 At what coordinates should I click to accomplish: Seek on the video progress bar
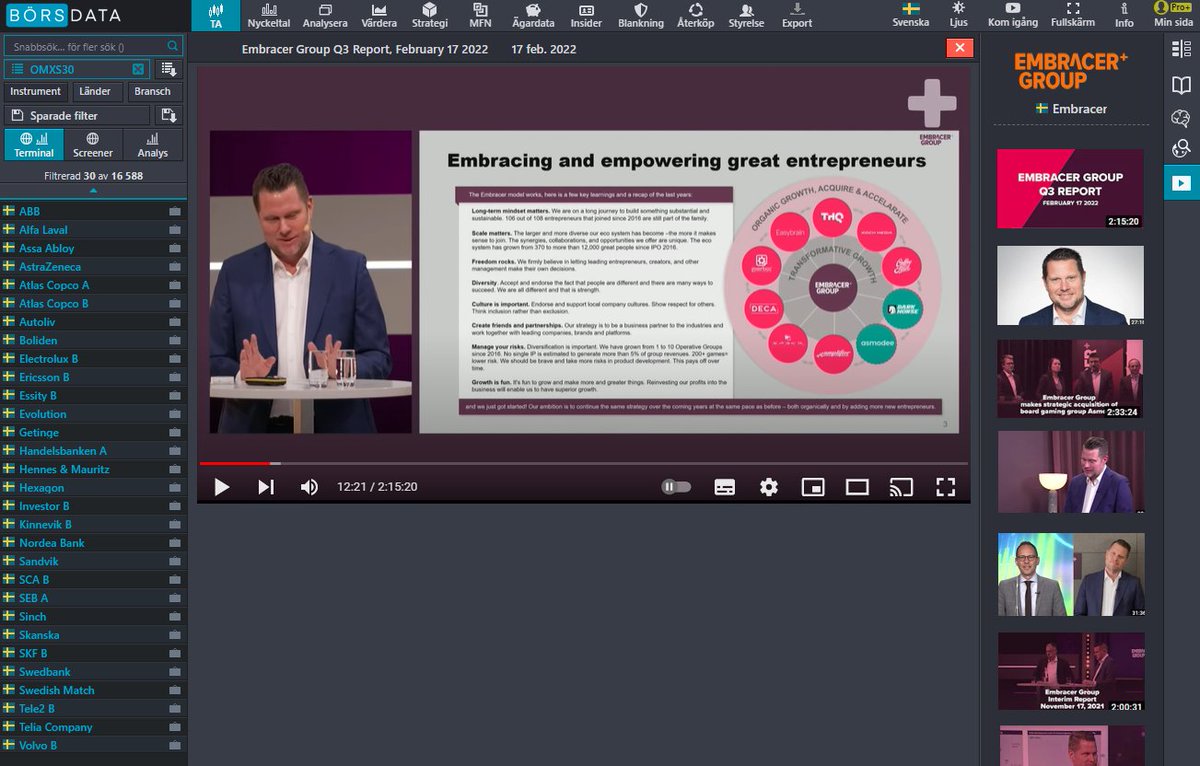[x=583, y=463]
